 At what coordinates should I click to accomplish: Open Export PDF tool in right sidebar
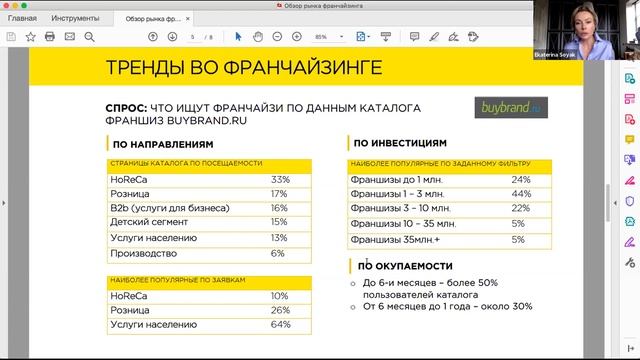[630, 78]
